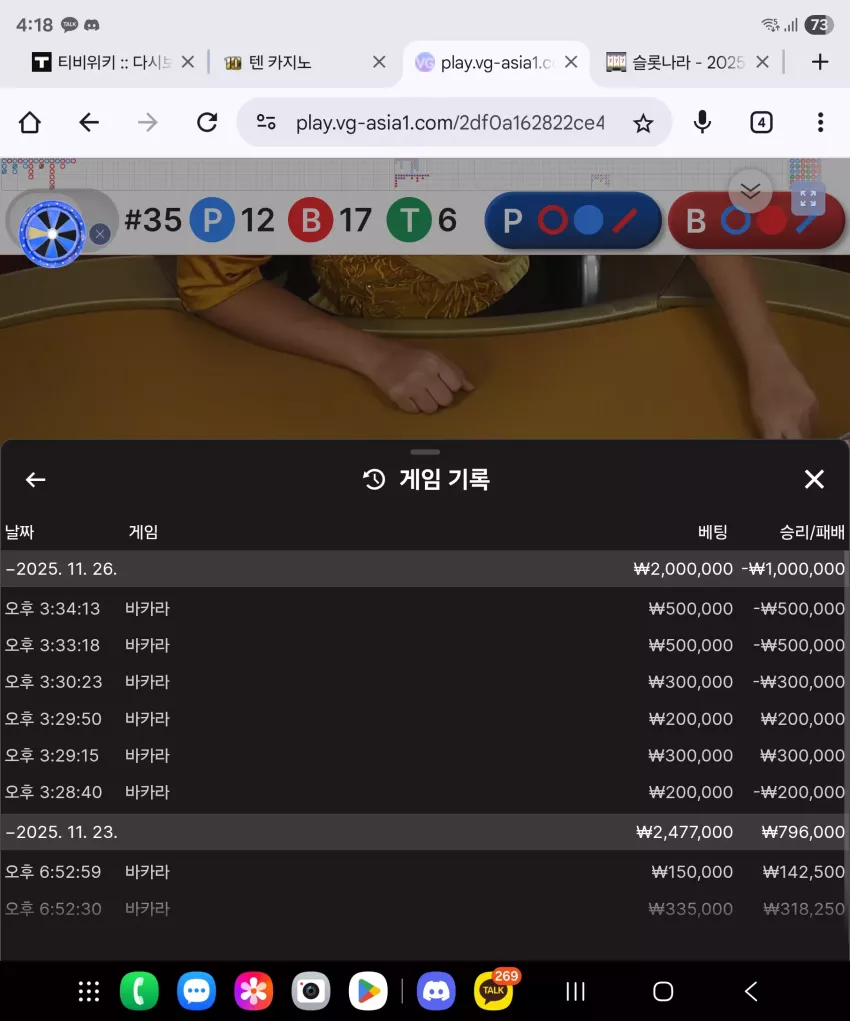Open site settings icon in address bar
This screenshot has width=850, height=1021.
(266, 122)
